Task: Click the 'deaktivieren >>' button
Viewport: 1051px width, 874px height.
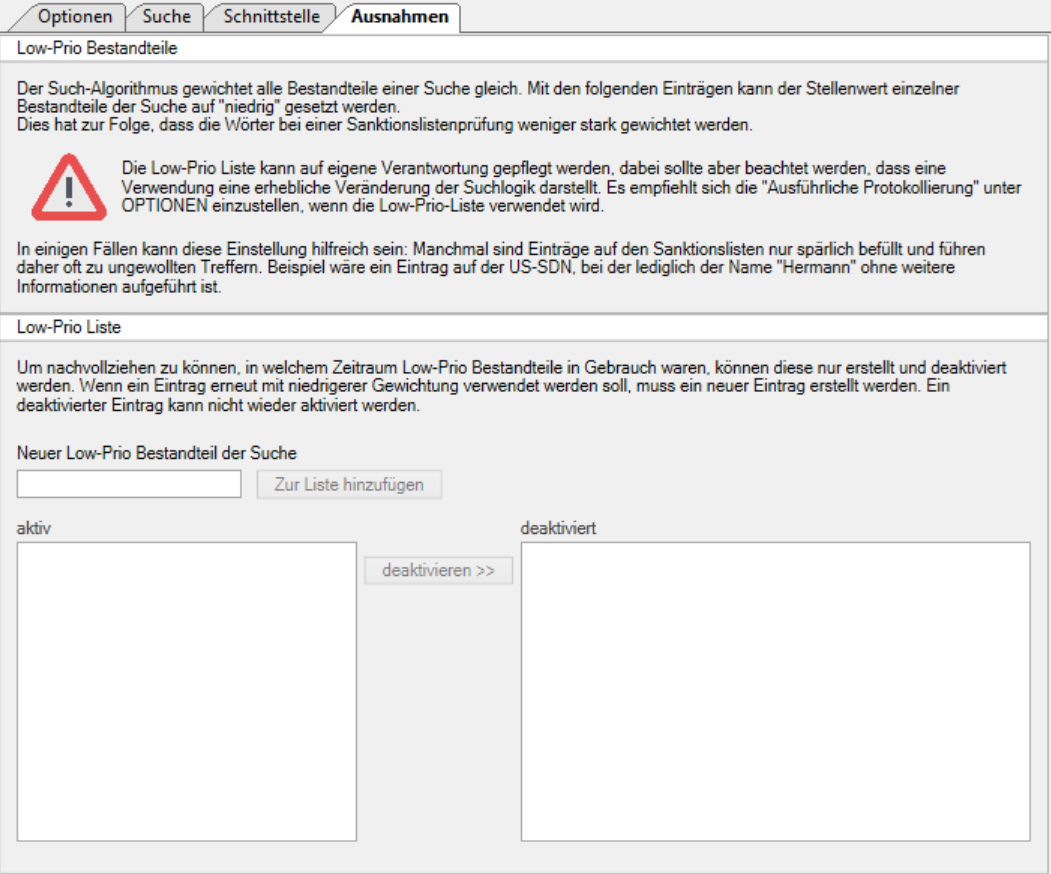Action: tap(438, 571)
